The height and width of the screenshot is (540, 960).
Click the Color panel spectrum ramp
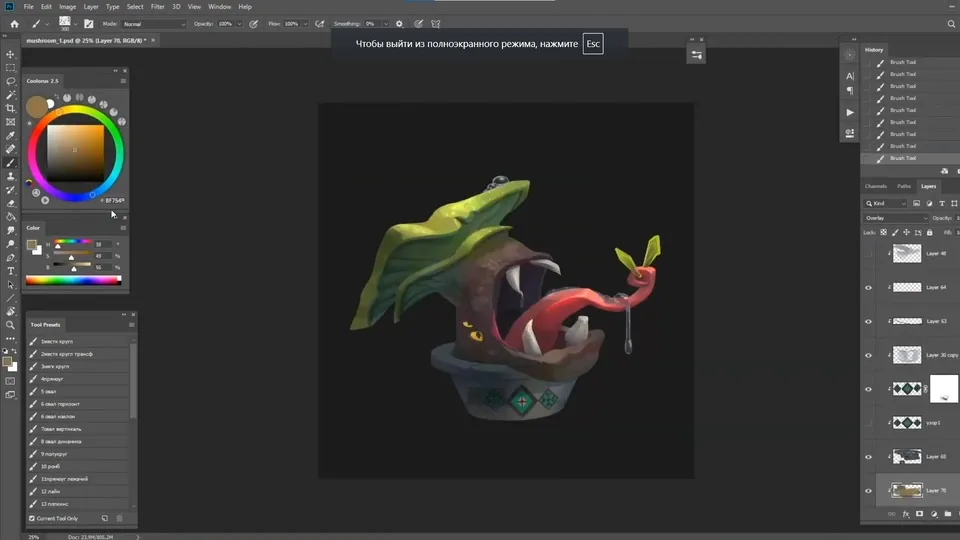click(73, 280)
